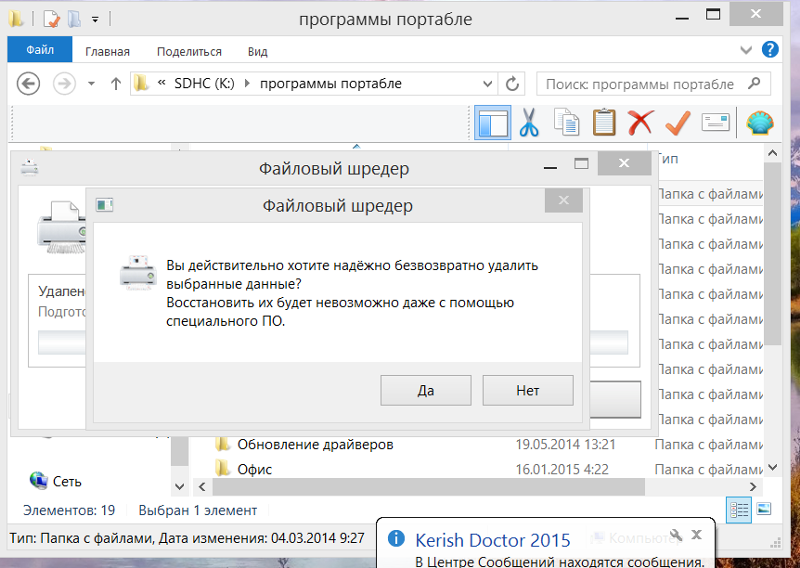The width and height of the screenshot is (800, 568).
Task: Click the clipboard Paste toolbar icon
Action: click(x=604, y=123)
